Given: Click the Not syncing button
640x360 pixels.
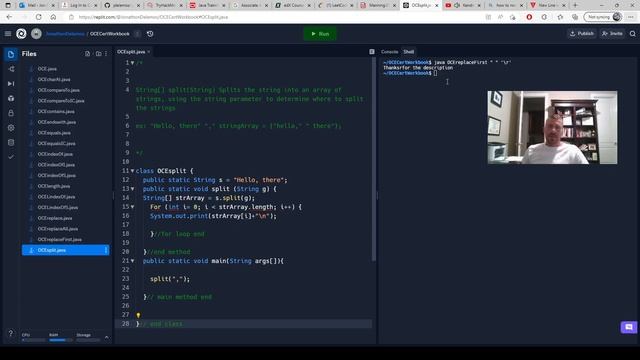Looking at the screenshot, I should 603,17.
